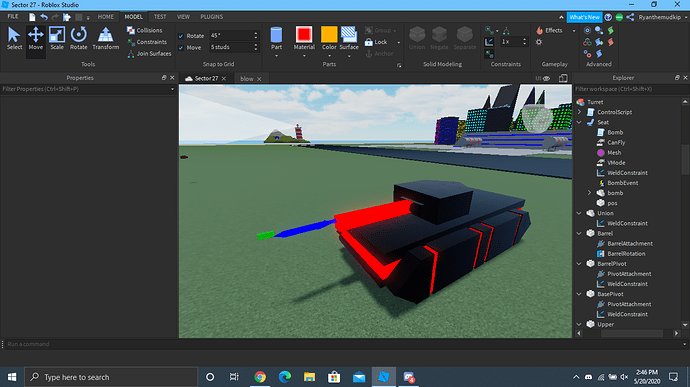Toggle Constraints in Tools
This screenshot has height=387, width=690.
(x=147, y=42)
